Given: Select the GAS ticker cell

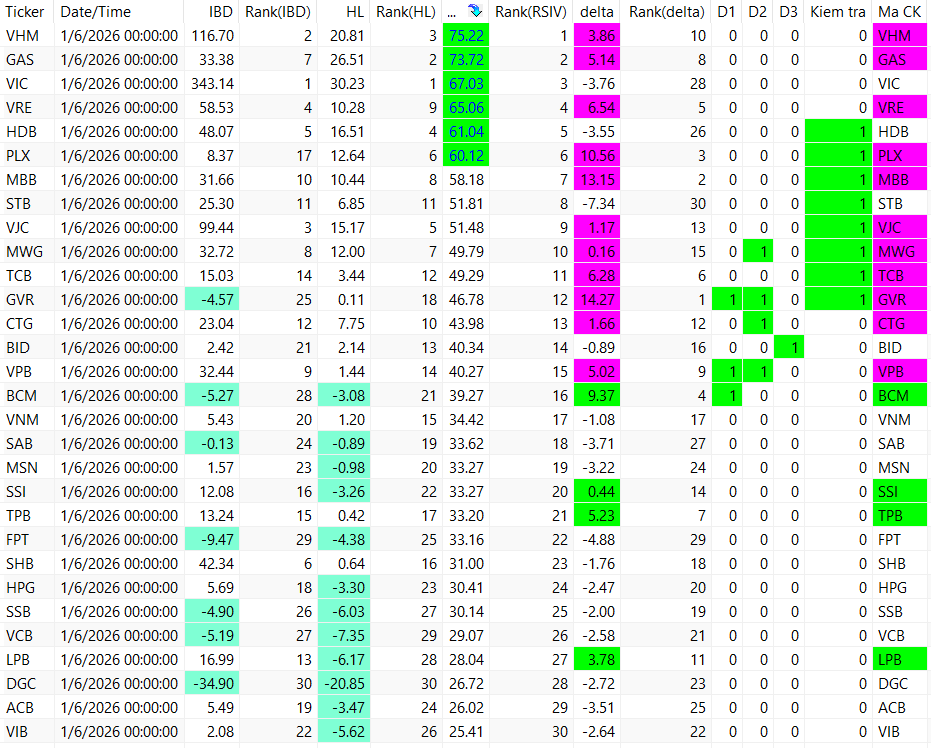Looking at the screenshot, I should 27,60.
